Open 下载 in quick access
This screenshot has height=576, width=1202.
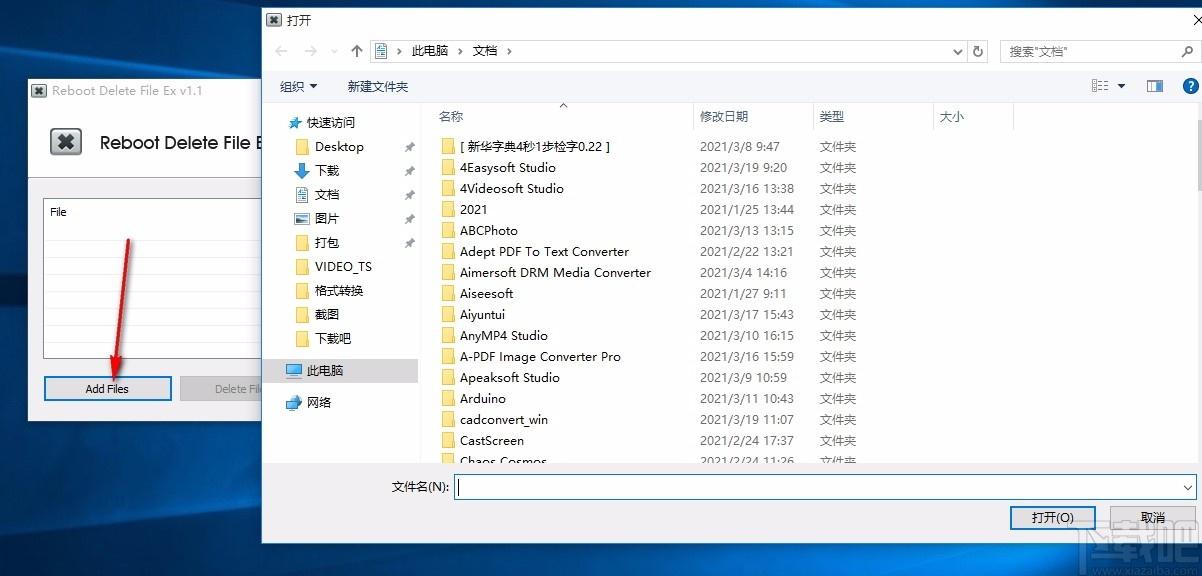click(x=327, y=170)
